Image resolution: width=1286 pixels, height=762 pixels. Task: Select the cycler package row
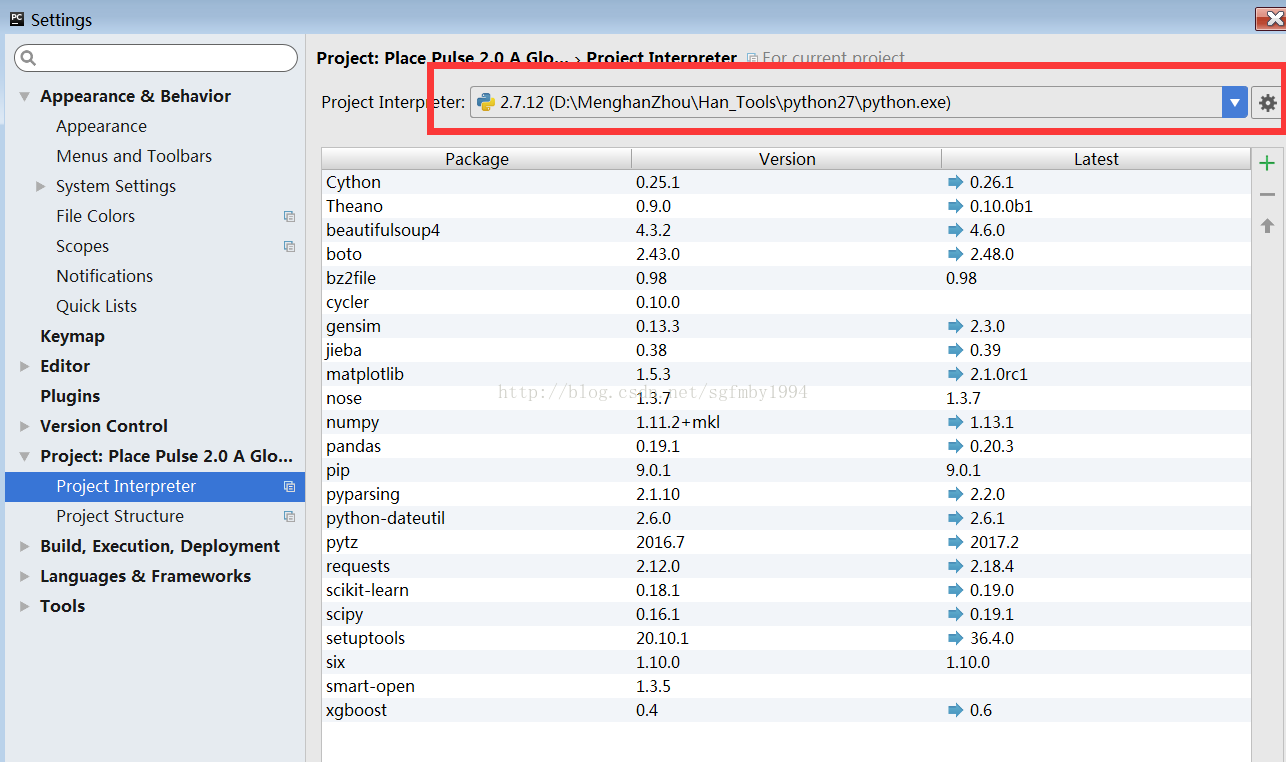pyautogui.click(x=786, y=302)
